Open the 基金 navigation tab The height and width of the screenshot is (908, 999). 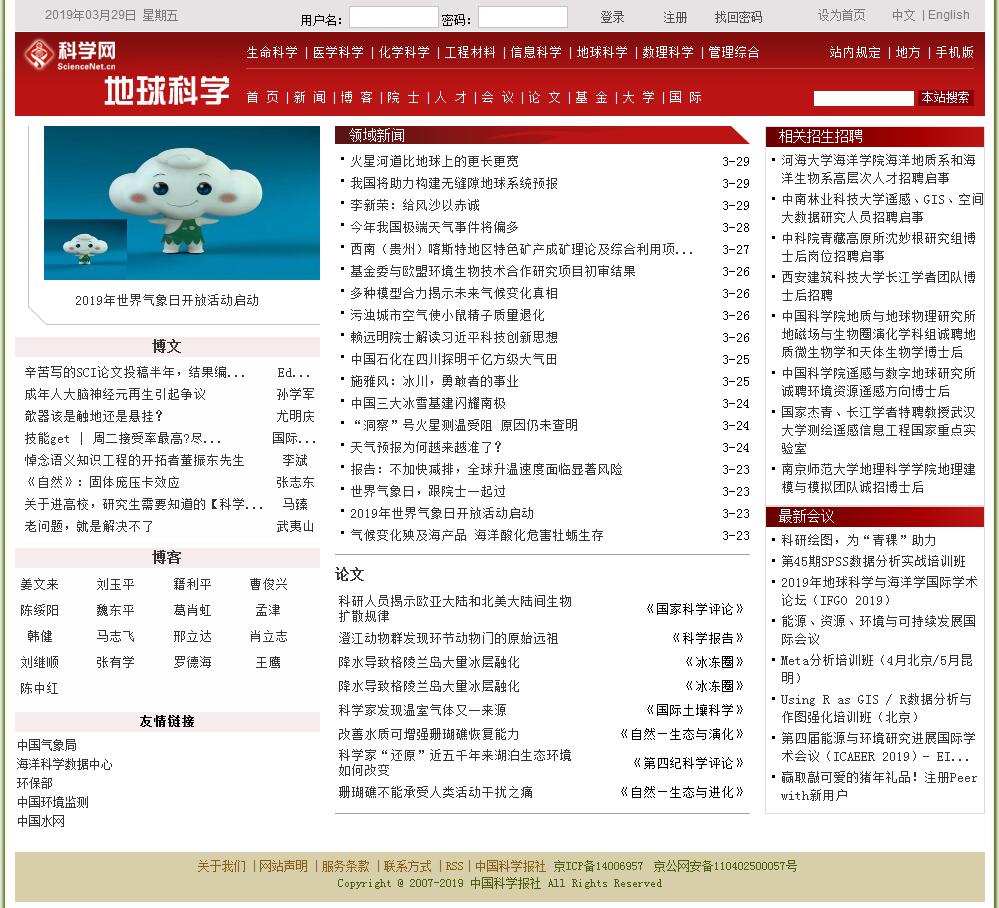tap(591, 97)
